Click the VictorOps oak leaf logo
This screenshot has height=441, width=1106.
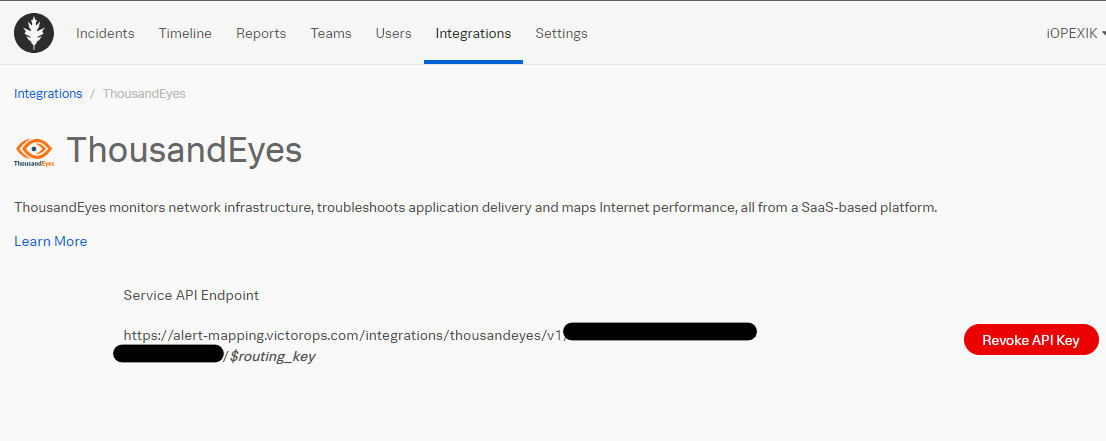tap(34, 32)
